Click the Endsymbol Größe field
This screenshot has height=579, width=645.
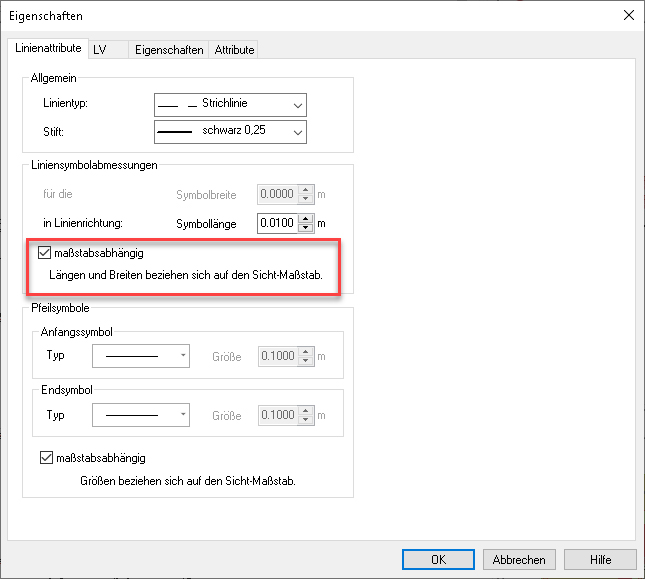pyautogui.click(x=278, y=415)
